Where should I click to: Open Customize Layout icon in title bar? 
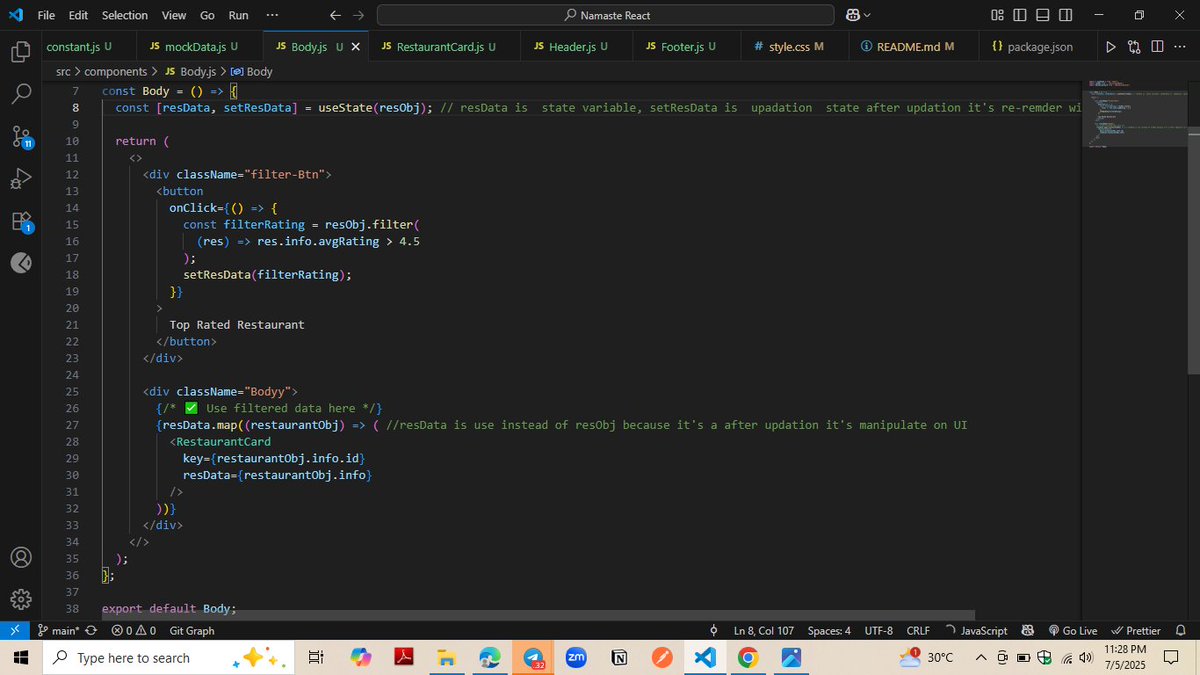pyautogui.click(x=997, y=15)
